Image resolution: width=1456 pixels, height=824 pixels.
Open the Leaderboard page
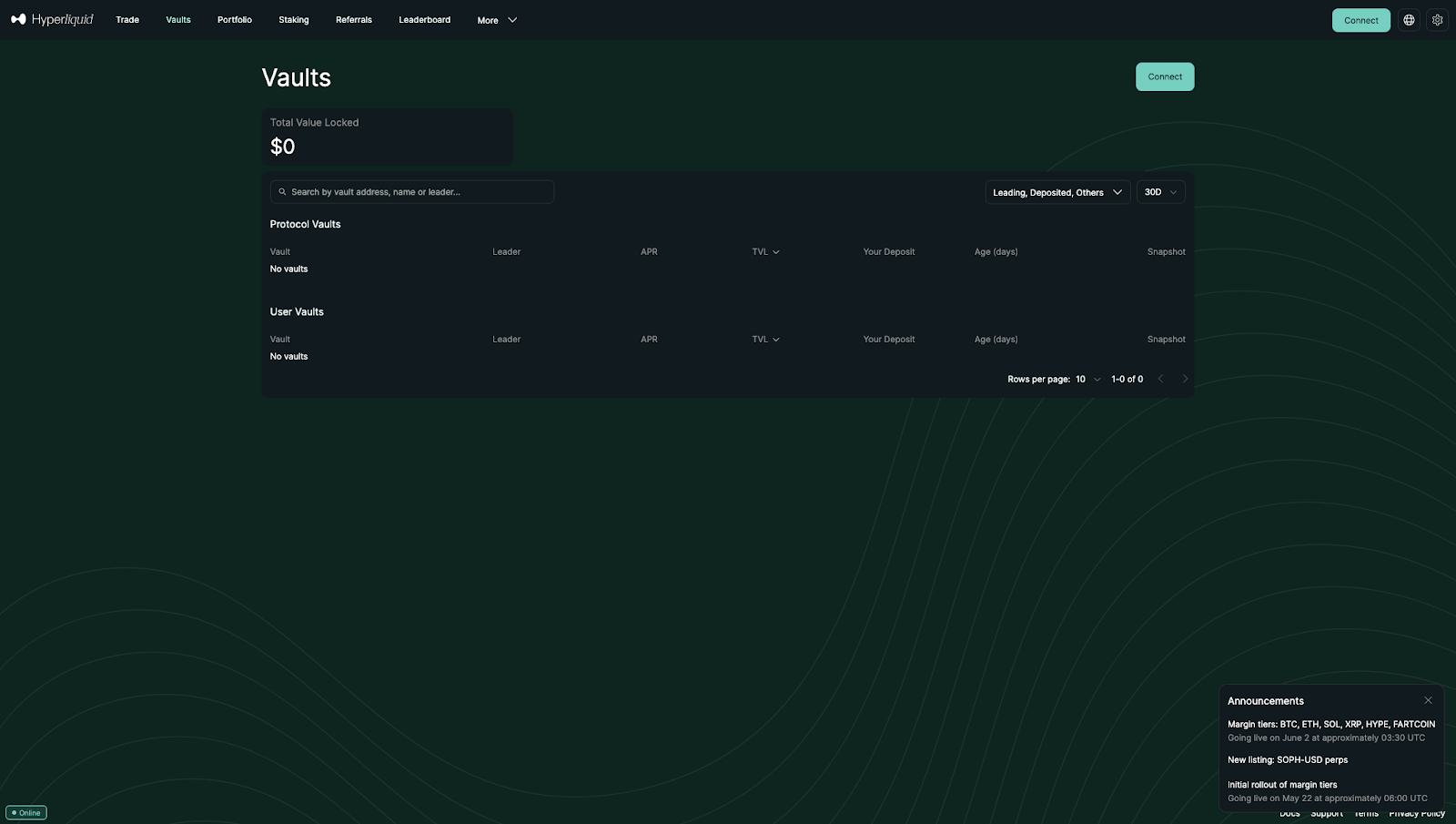424,19
